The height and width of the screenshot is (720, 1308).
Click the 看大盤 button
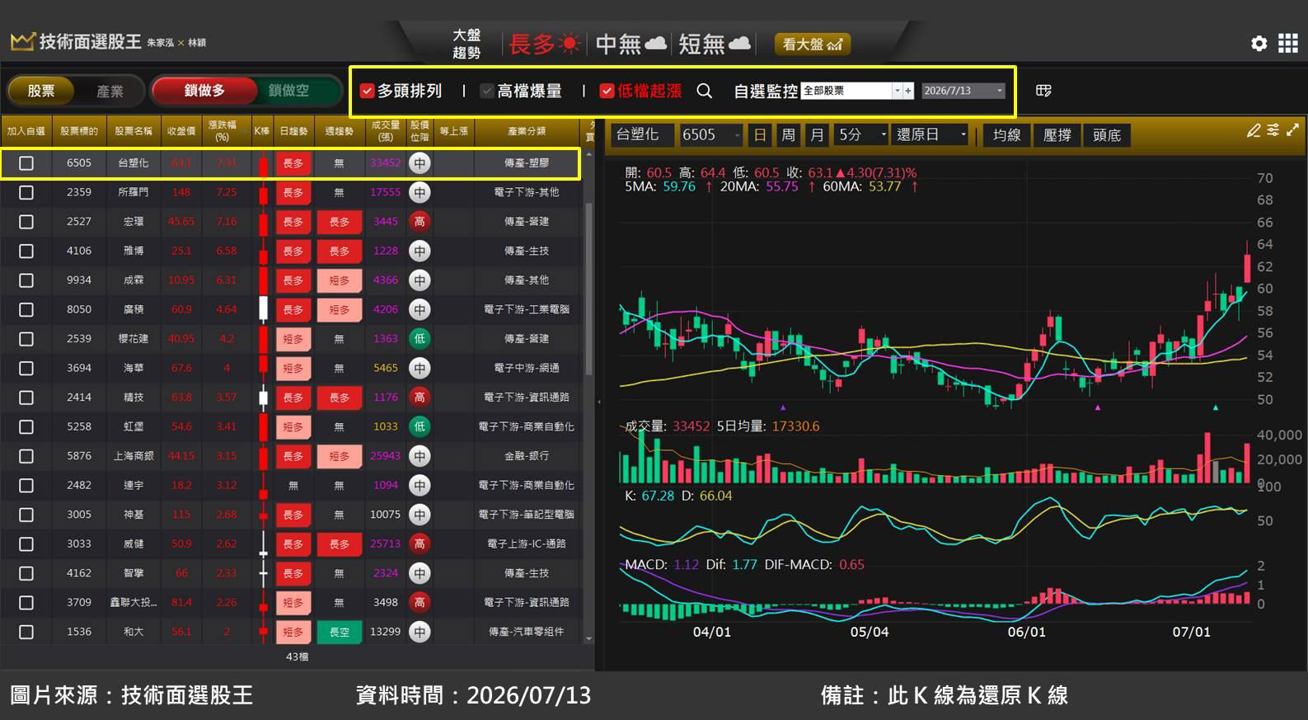coord(812,44)
